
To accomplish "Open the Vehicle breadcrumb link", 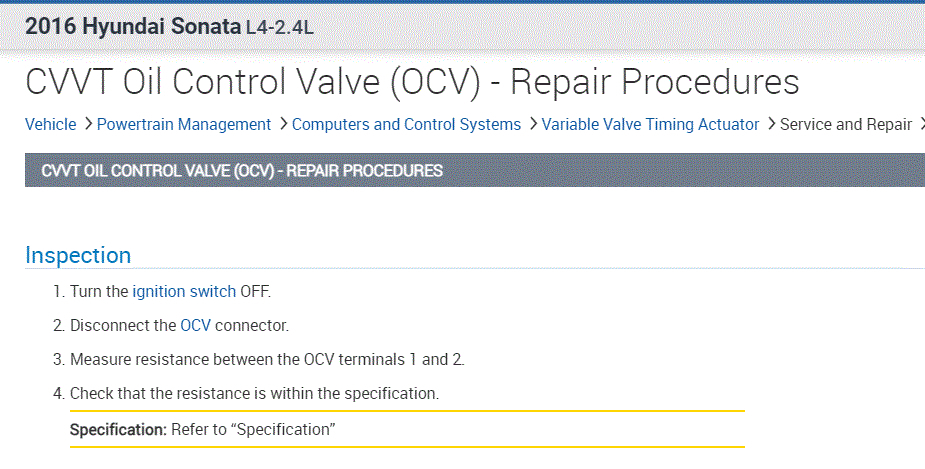I will [x=50, y=124].
